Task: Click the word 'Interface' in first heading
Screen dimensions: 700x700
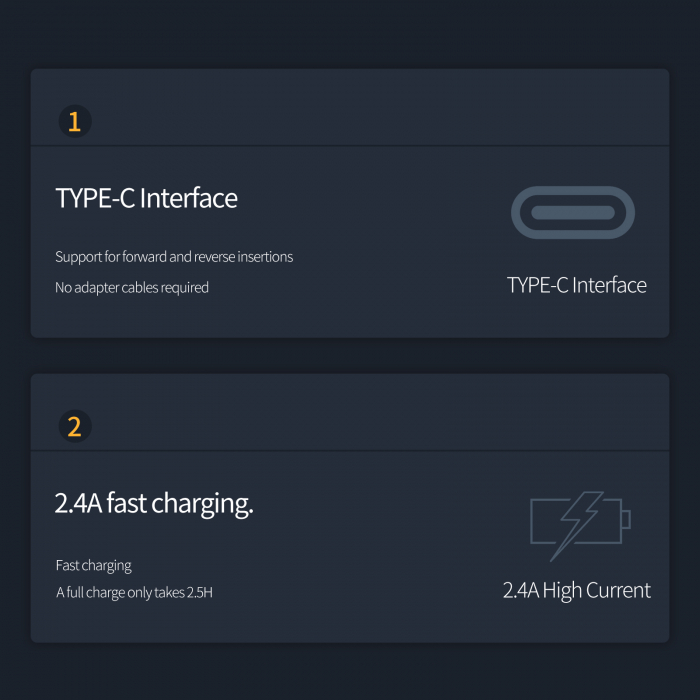Action: [189, 198]
